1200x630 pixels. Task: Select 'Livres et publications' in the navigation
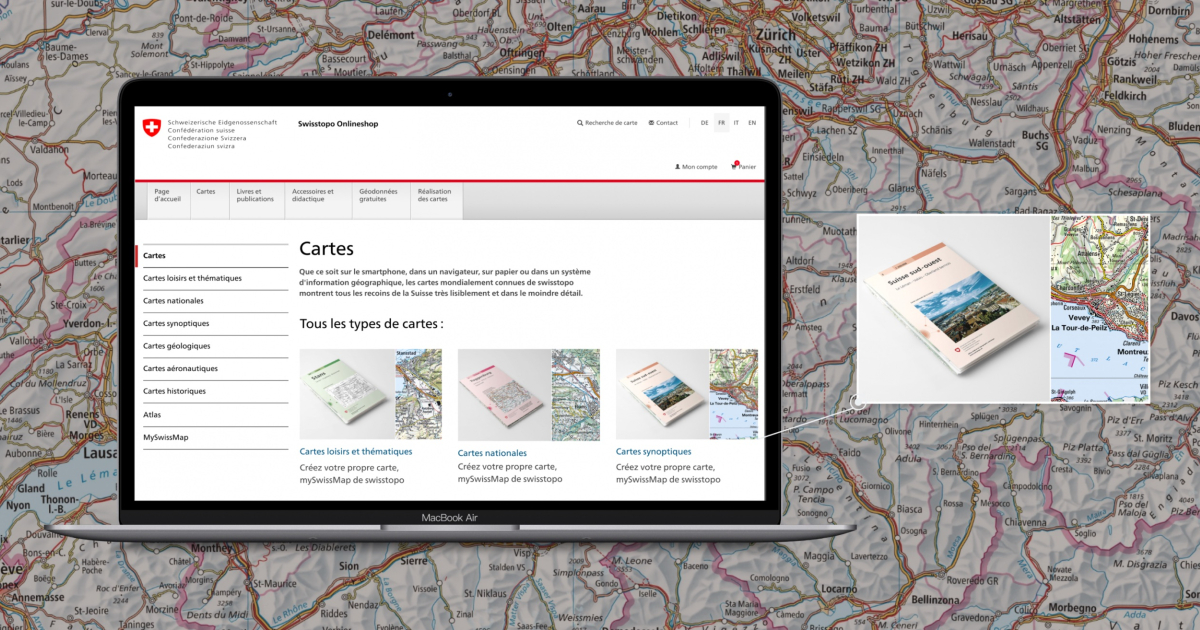pos(254,197)
